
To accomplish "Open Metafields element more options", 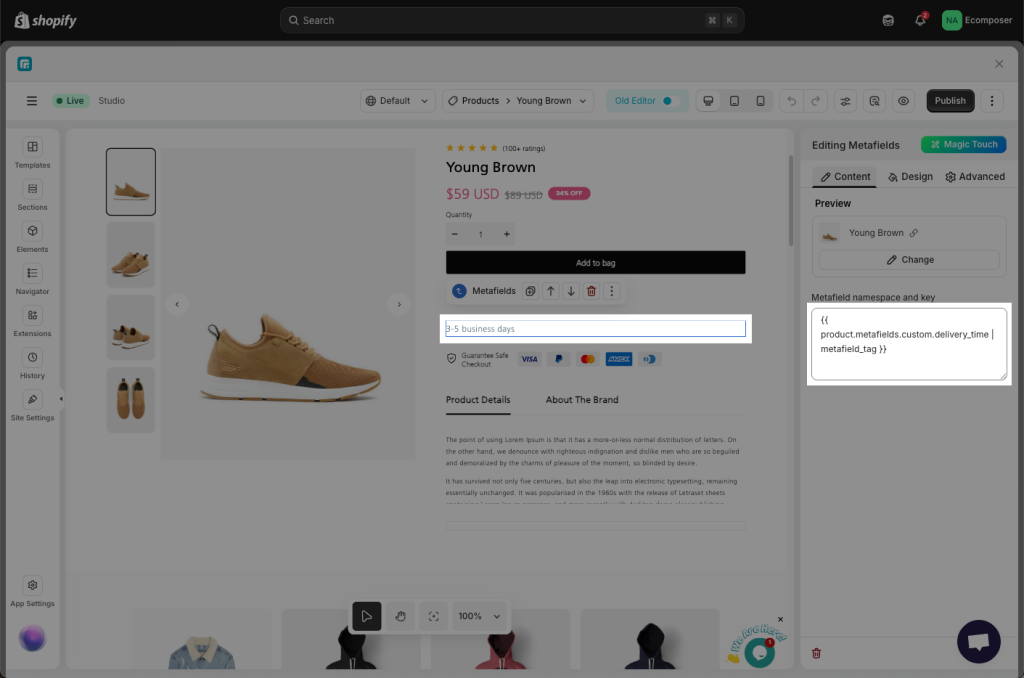I will tap(611, 291).
